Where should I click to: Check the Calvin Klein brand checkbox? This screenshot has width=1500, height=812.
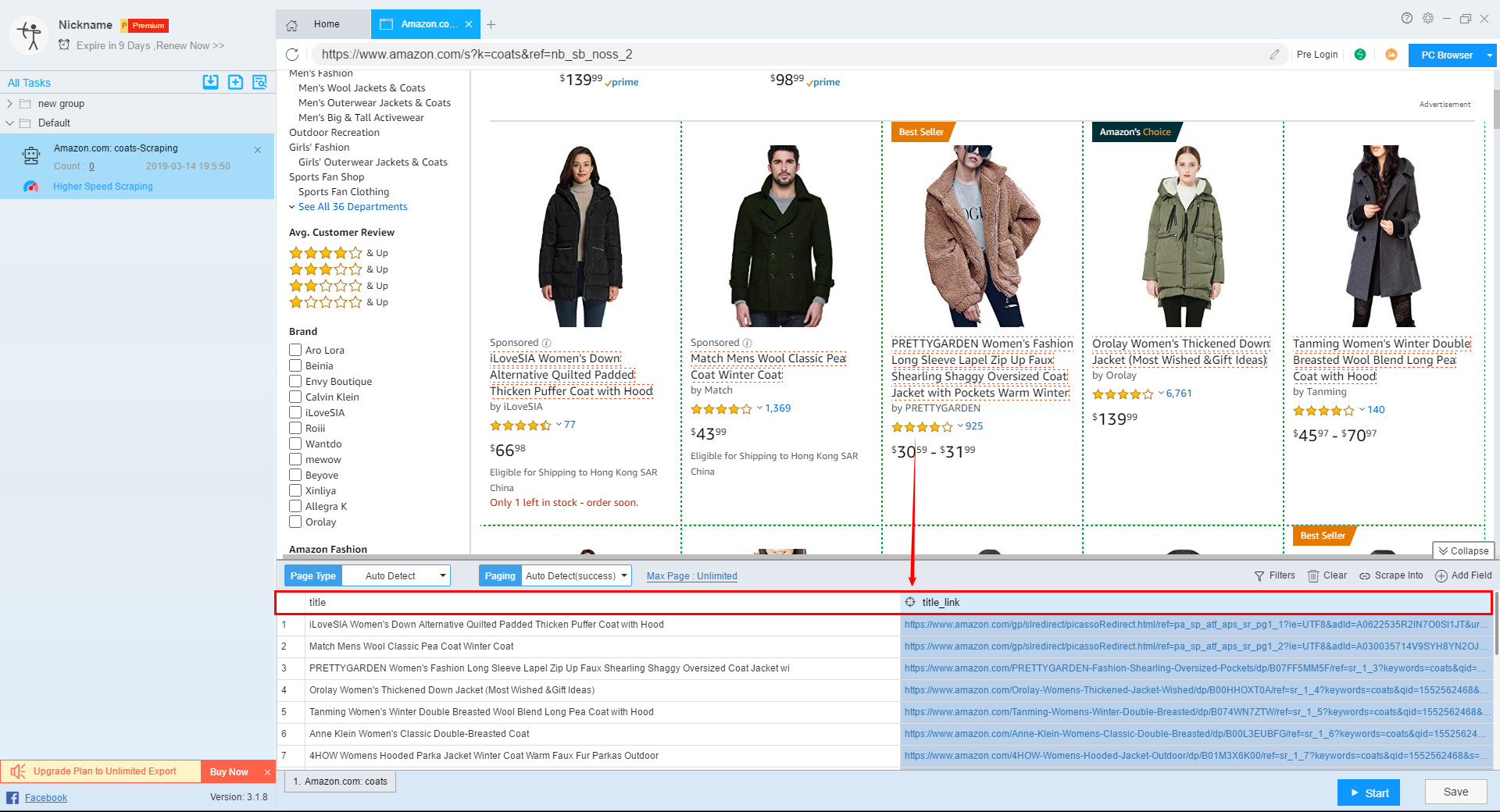pyautogui.click(x=295, y=397)
